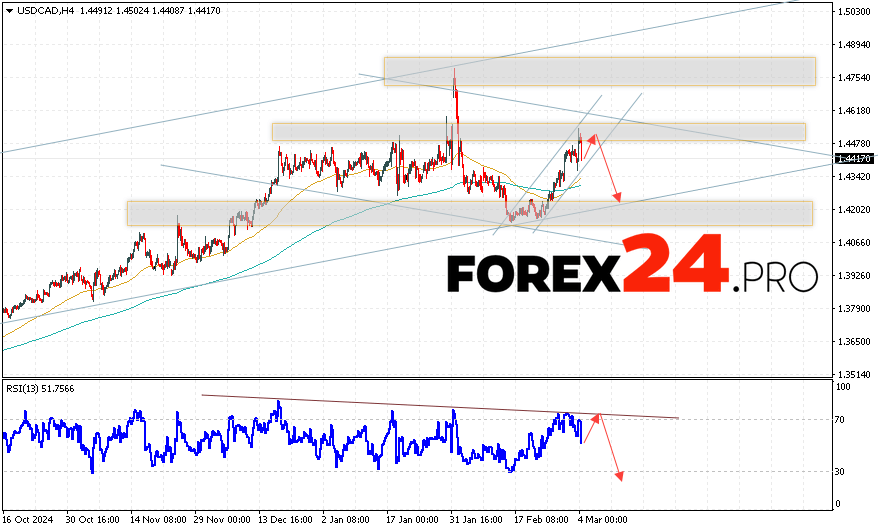The image size is (878, 531).
Task: Click the triangle icon before USDCAD,H4
Action: coord(8,10)
